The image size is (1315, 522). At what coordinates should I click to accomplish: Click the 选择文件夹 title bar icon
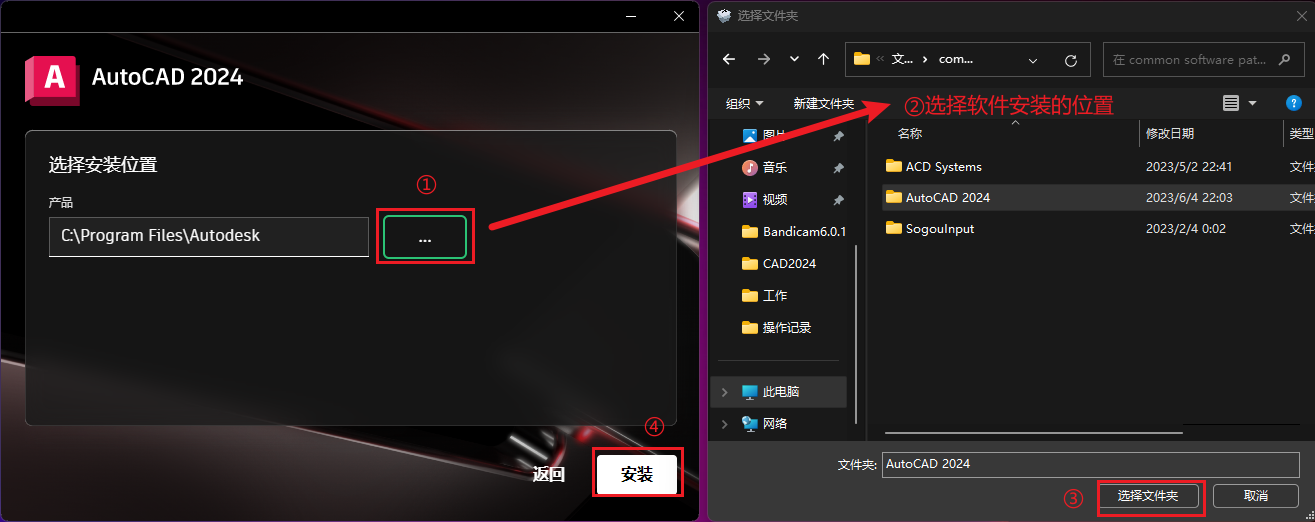pos(725,15)
